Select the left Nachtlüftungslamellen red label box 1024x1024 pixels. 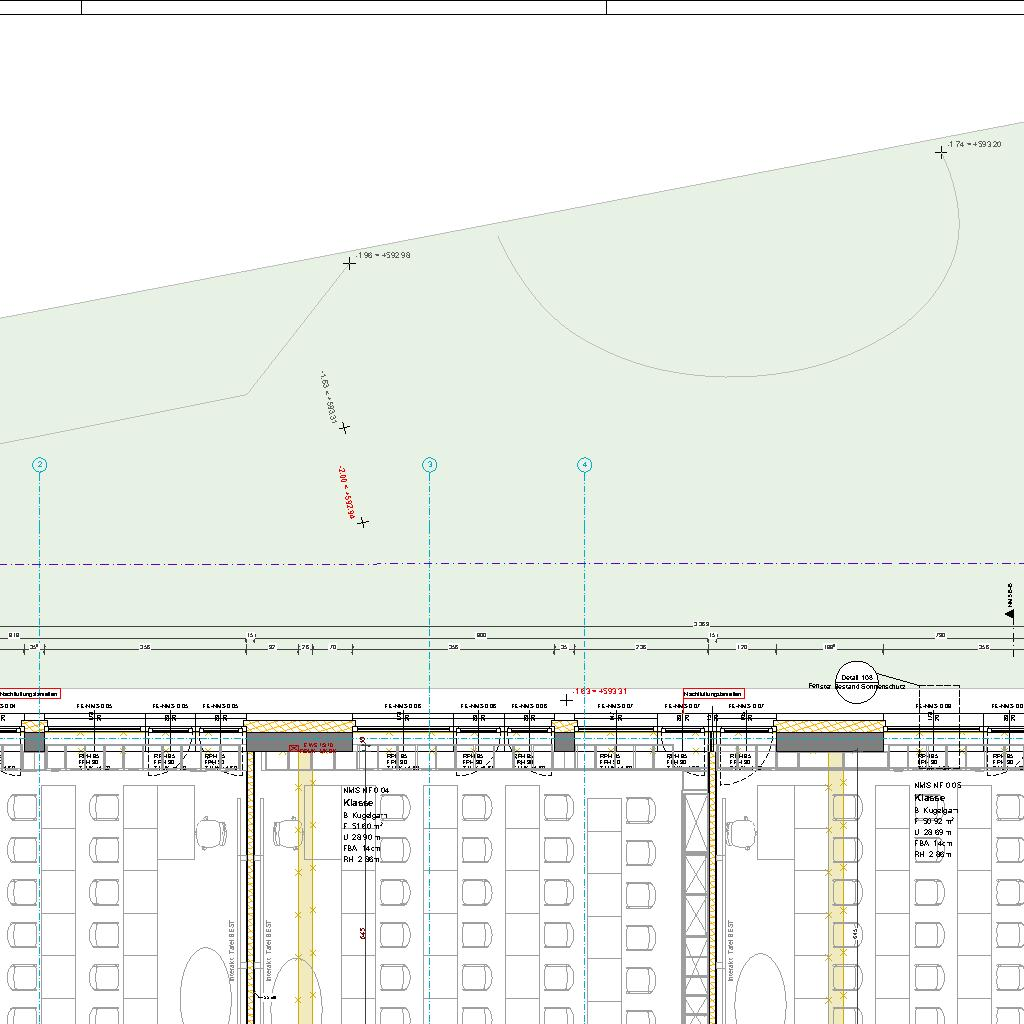coord(30,693)
